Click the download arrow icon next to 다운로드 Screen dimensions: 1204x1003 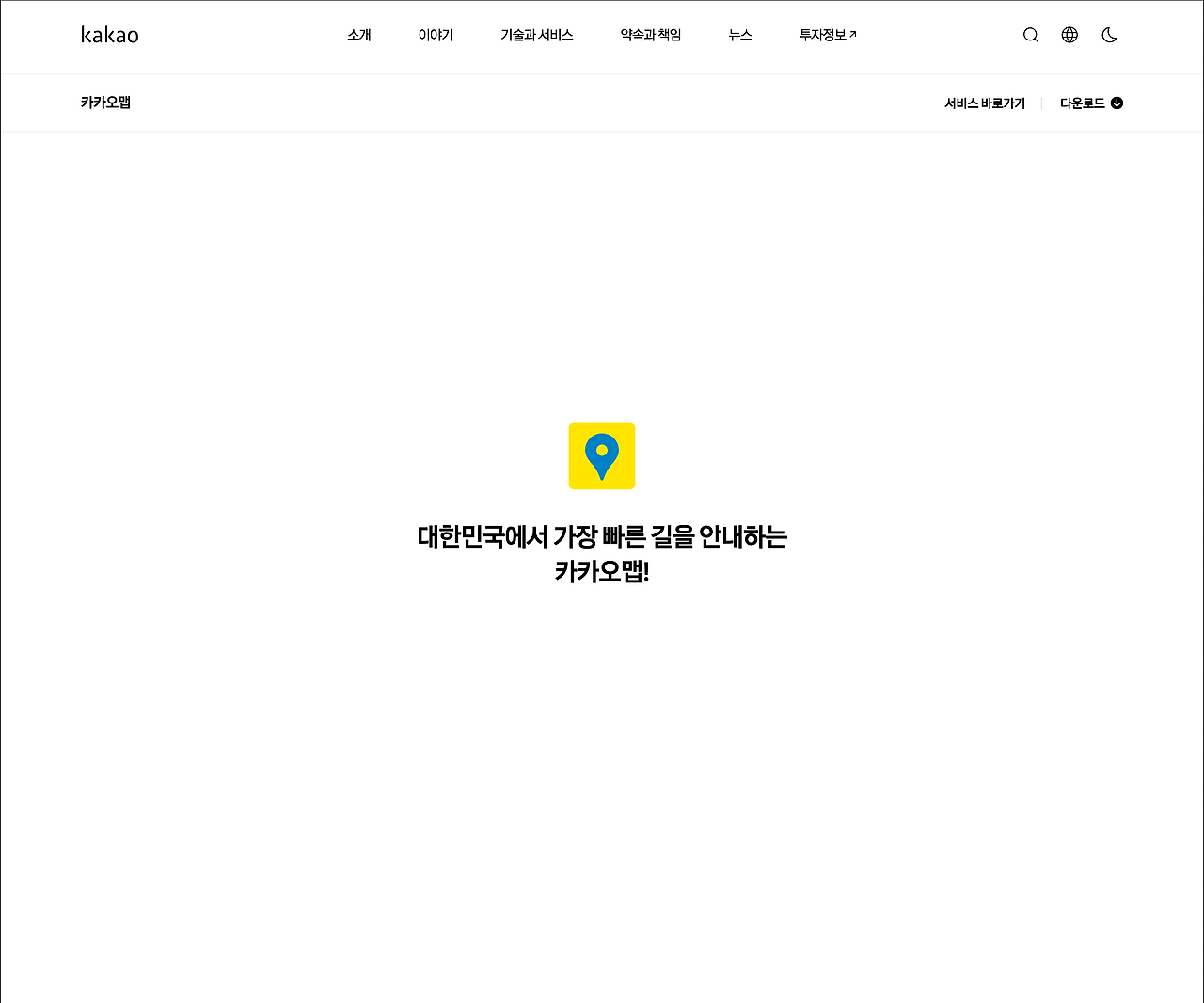pos(1117,103)
